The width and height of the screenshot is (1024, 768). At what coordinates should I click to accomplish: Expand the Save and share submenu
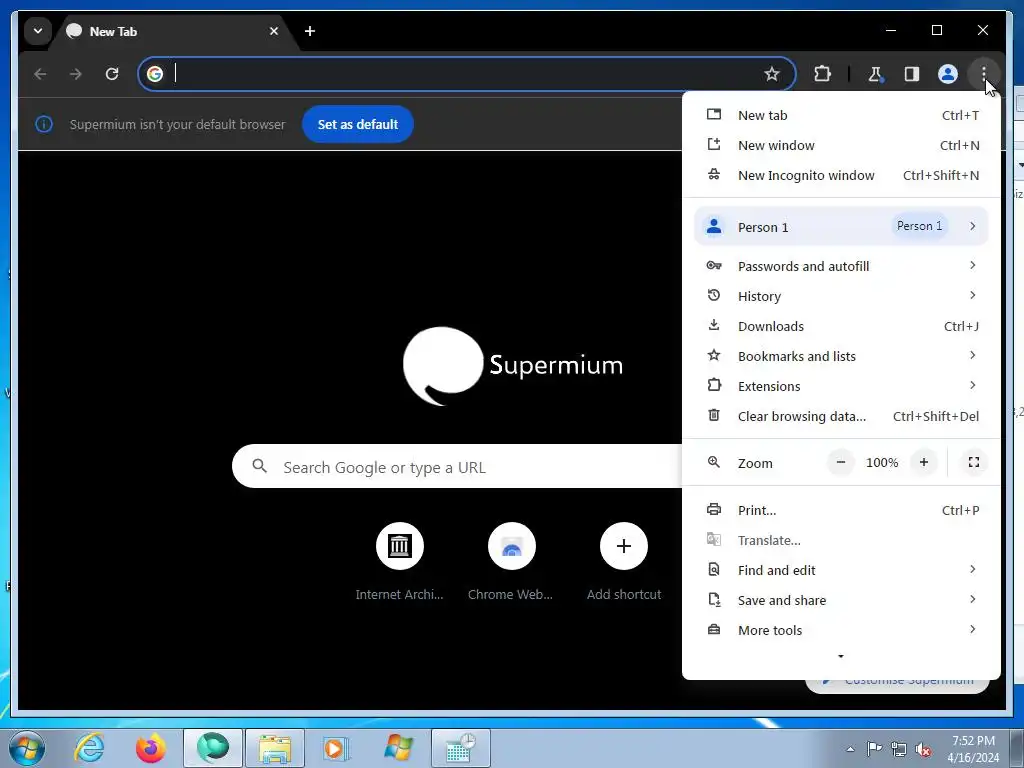pos(841,600)
